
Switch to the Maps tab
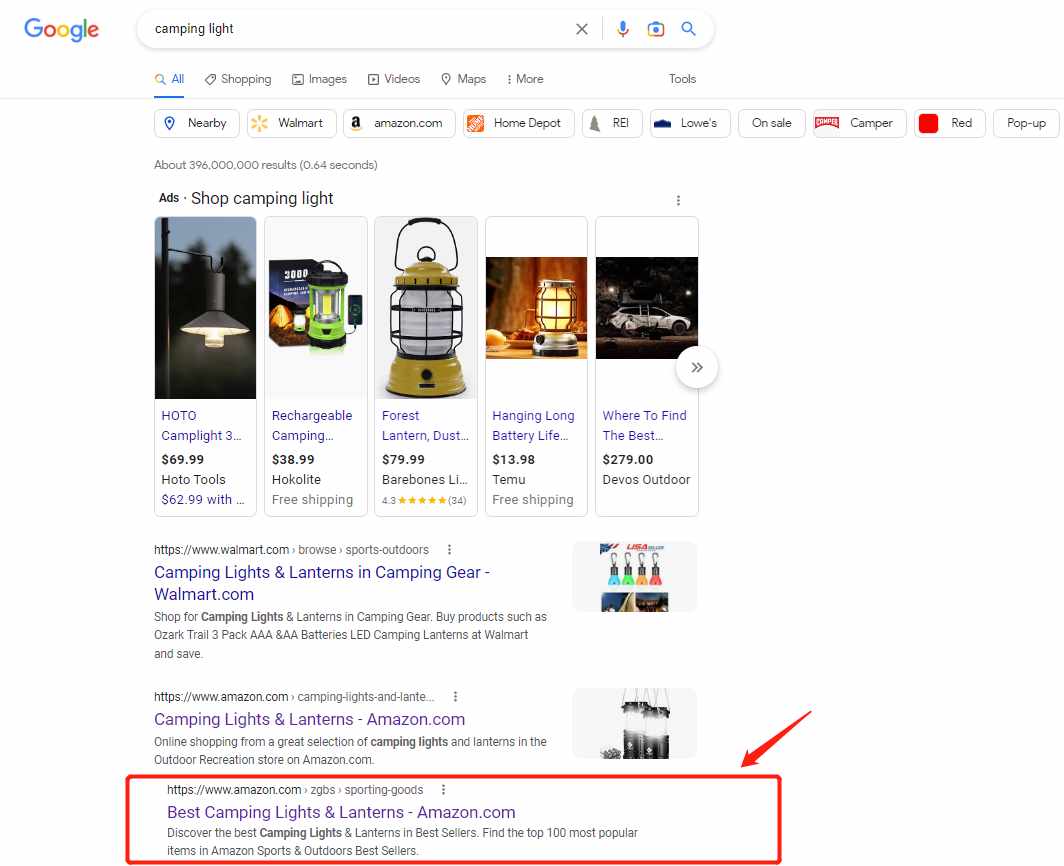point(464,79)
